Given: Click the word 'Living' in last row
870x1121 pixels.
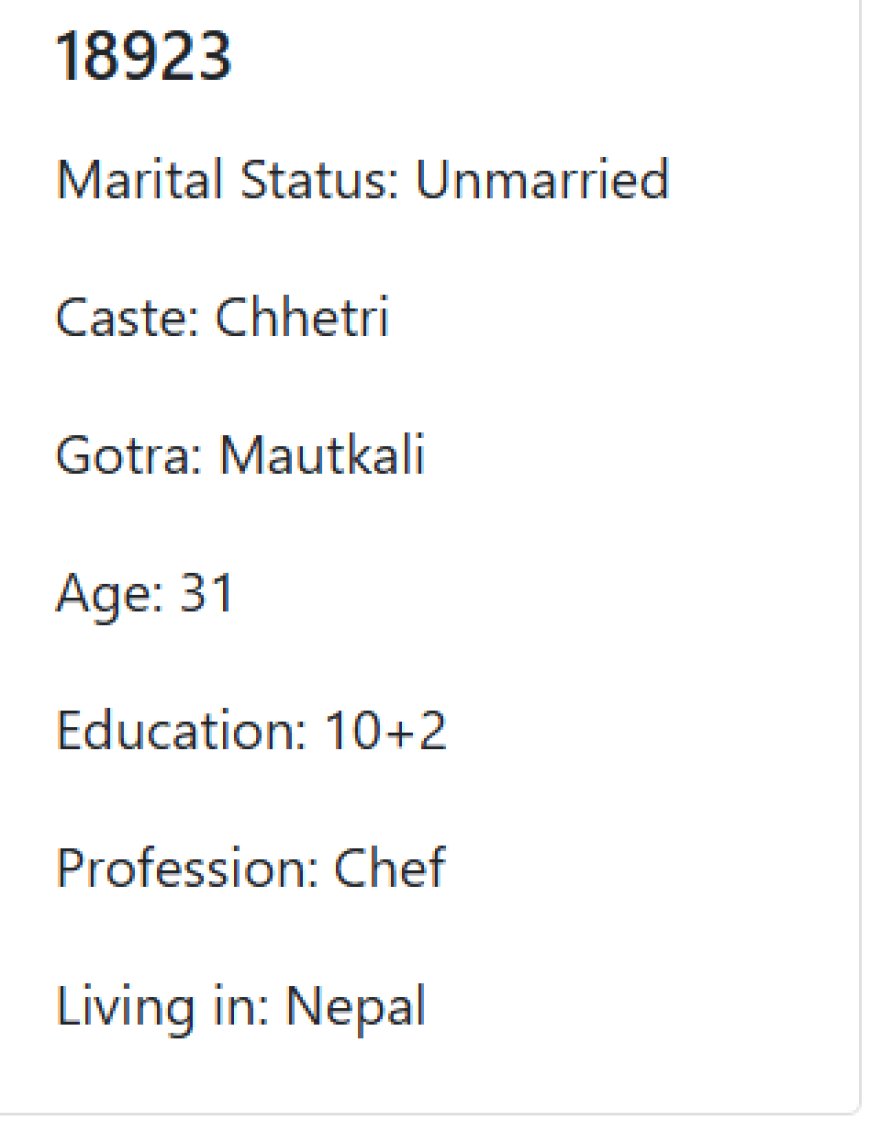Looking at the screenshot, I should click(x=125, y=1008).
